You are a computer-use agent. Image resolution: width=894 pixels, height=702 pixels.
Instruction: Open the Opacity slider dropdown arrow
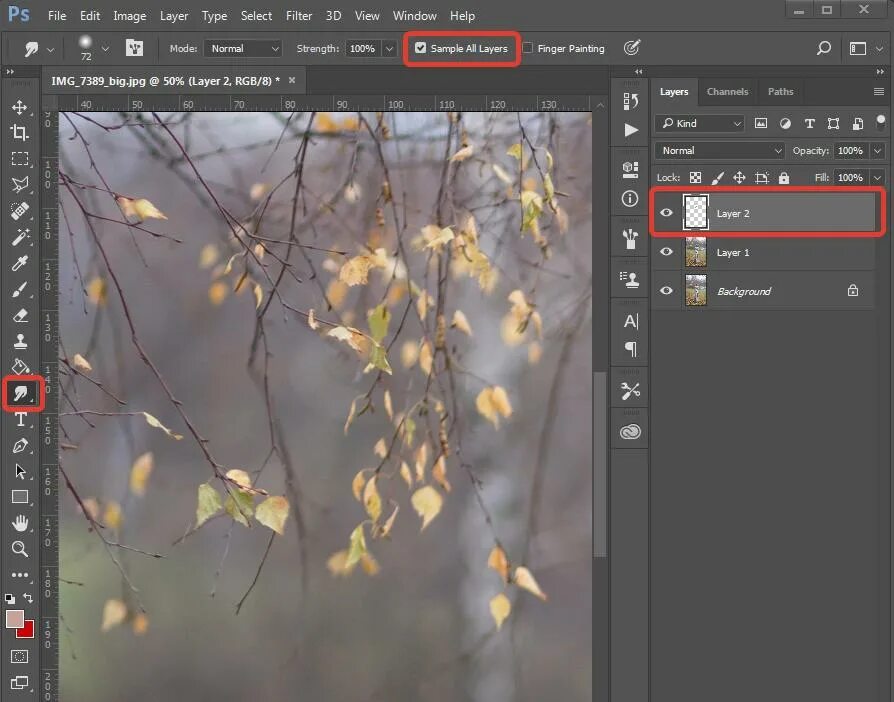pyautogui.click(x=878, y=151)
